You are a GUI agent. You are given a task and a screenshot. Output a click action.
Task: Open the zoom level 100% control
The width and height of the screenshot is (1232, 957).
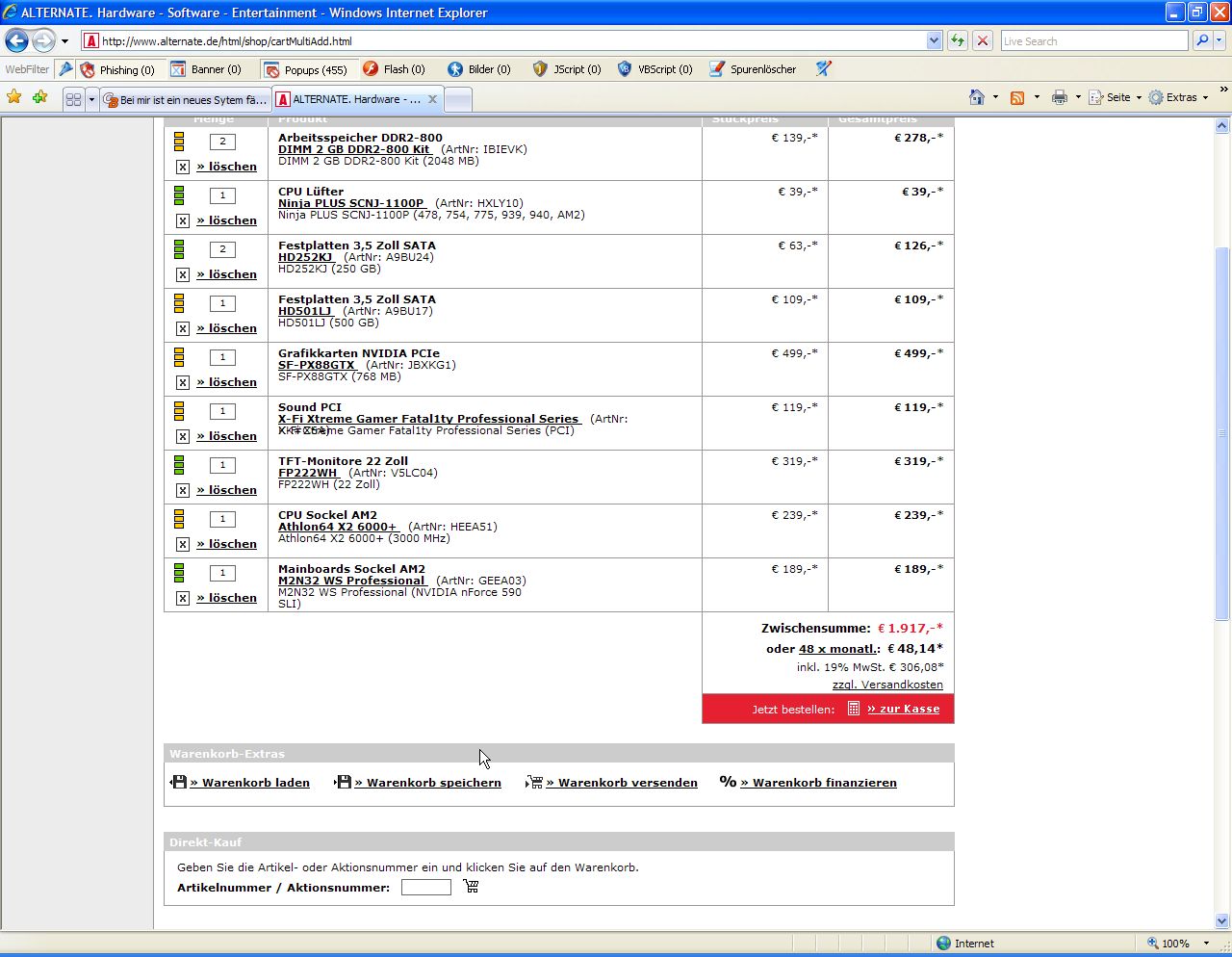pos(1178,944)
